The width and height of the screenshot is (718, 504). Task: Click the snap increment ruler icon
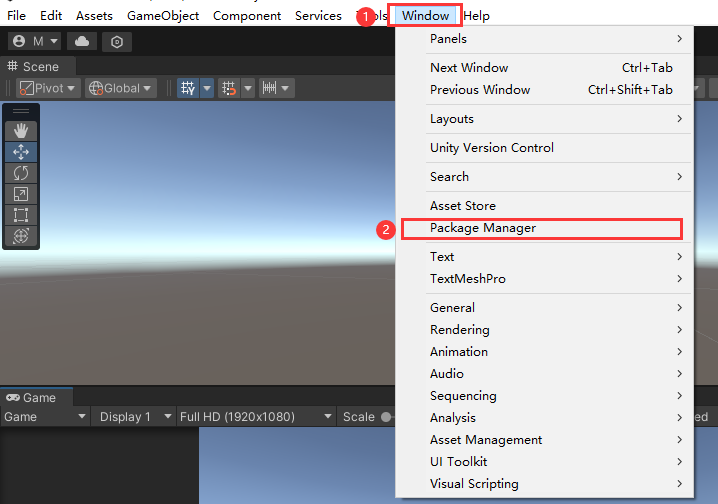[x=270, y=88]
